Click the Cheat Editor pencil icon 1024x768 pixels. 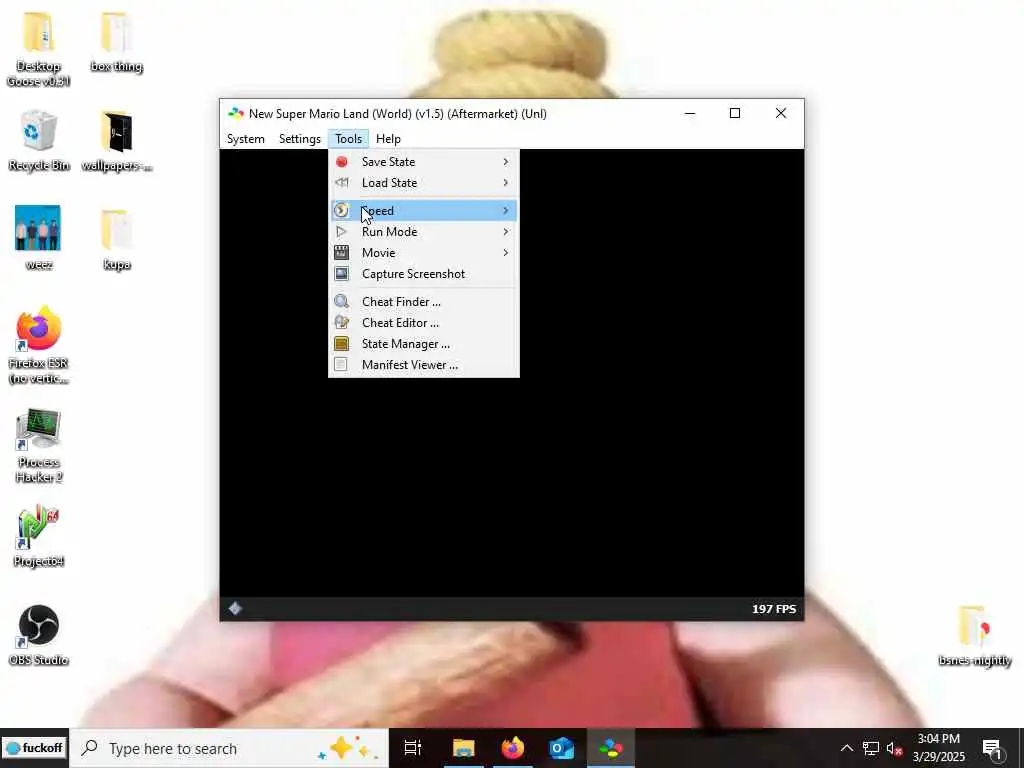(x=342, y=323)
